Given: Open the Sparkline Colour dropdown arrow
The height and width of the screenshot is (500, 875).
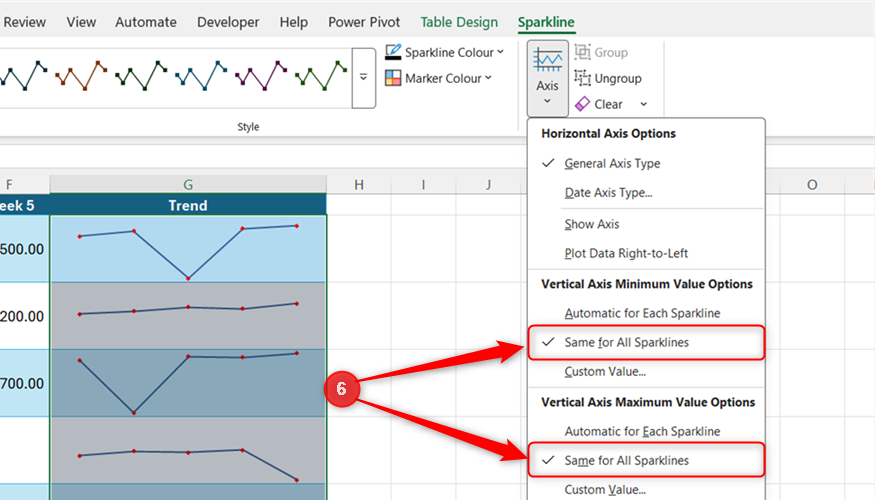Looking at the screenshot, I should (x=501, y=52).
